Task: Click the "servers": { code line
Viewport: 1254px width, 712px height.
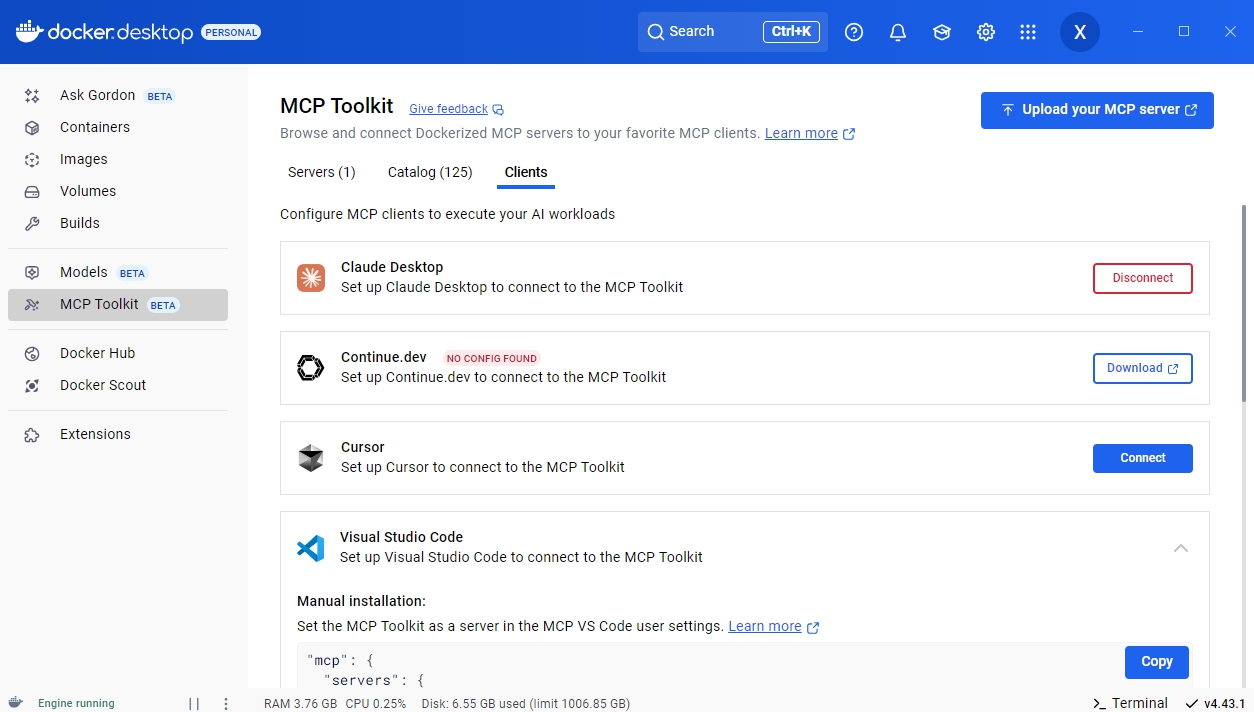Action: coord(375,681)
